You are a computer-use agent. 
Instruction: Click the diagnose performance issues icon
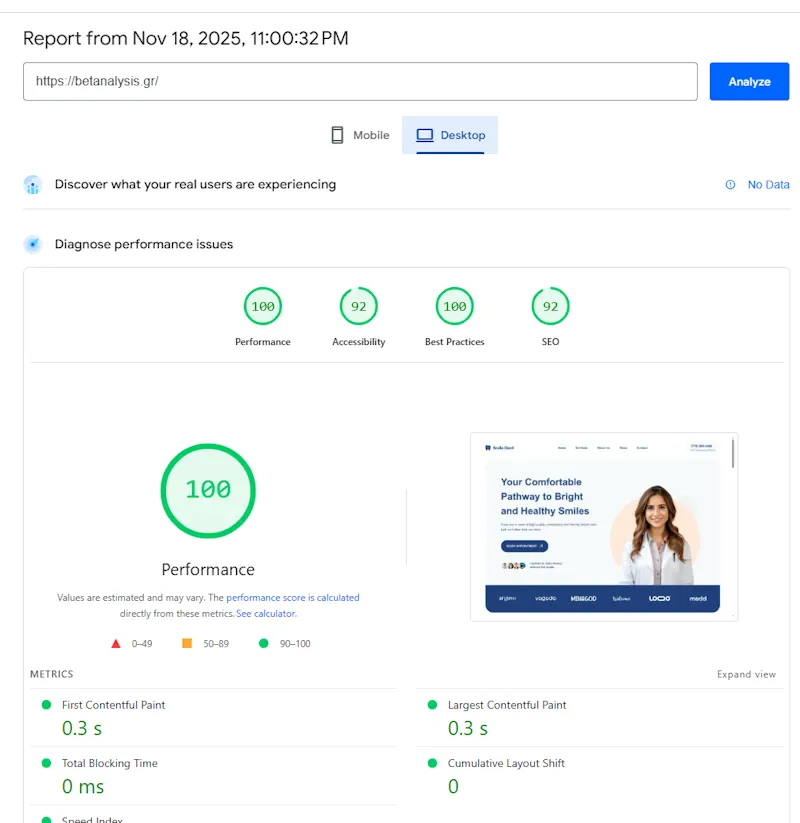[33, 244]
